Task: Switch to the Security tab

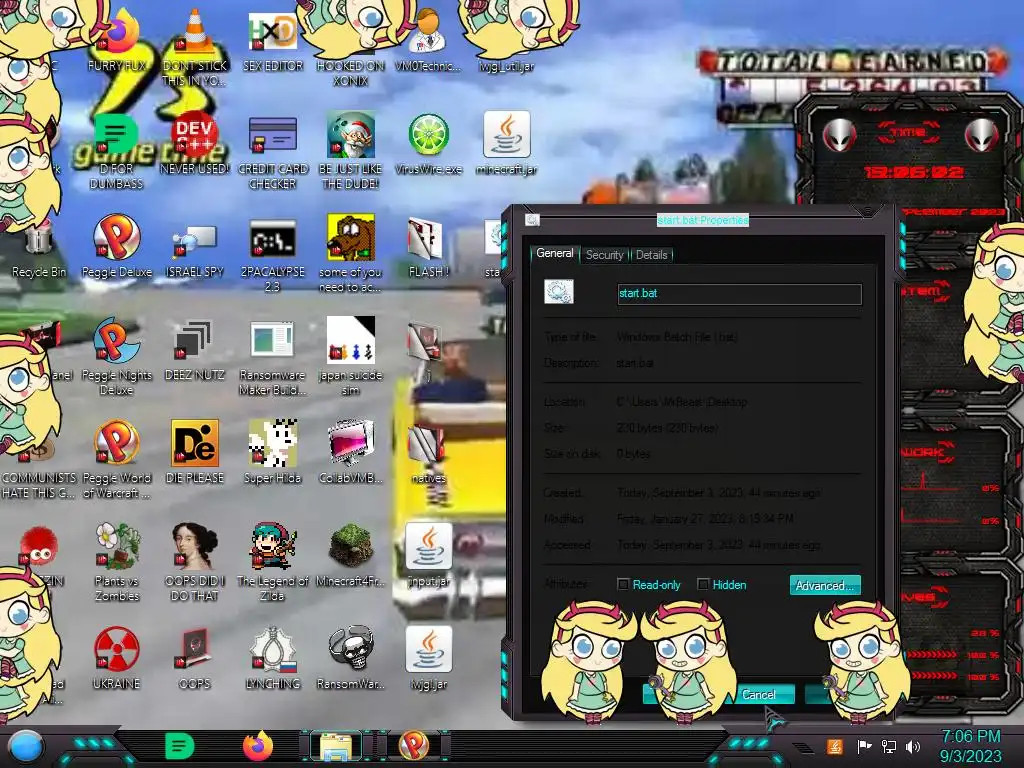Action: 604,255
